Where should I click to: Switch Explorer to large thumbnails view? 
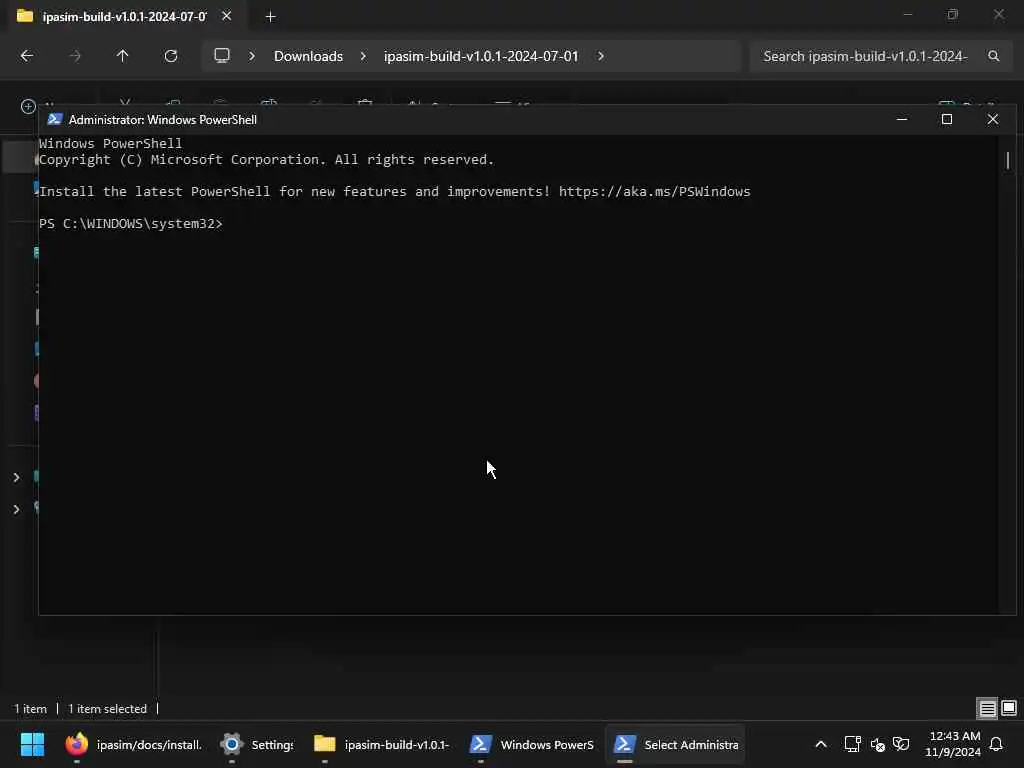1009,708
